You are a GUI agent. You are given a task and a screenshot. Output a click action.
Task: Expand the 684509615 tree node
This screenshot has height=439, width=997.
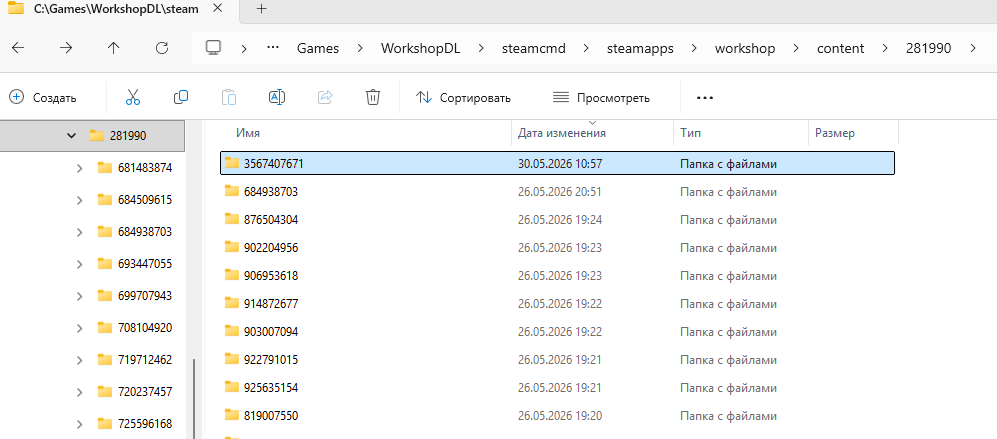(79, 200)
